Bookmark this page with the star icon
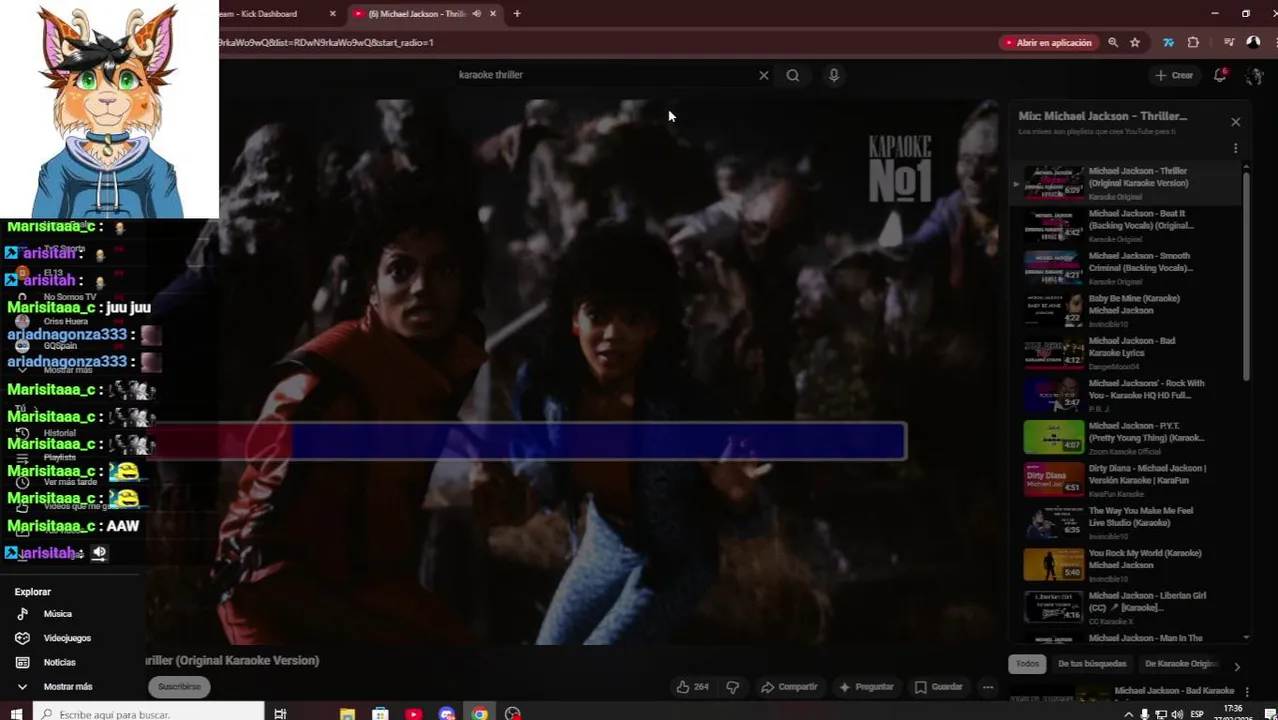The height and width of the screenshot is (720, 1278). pyautogui.click(x=1135, y=43)
